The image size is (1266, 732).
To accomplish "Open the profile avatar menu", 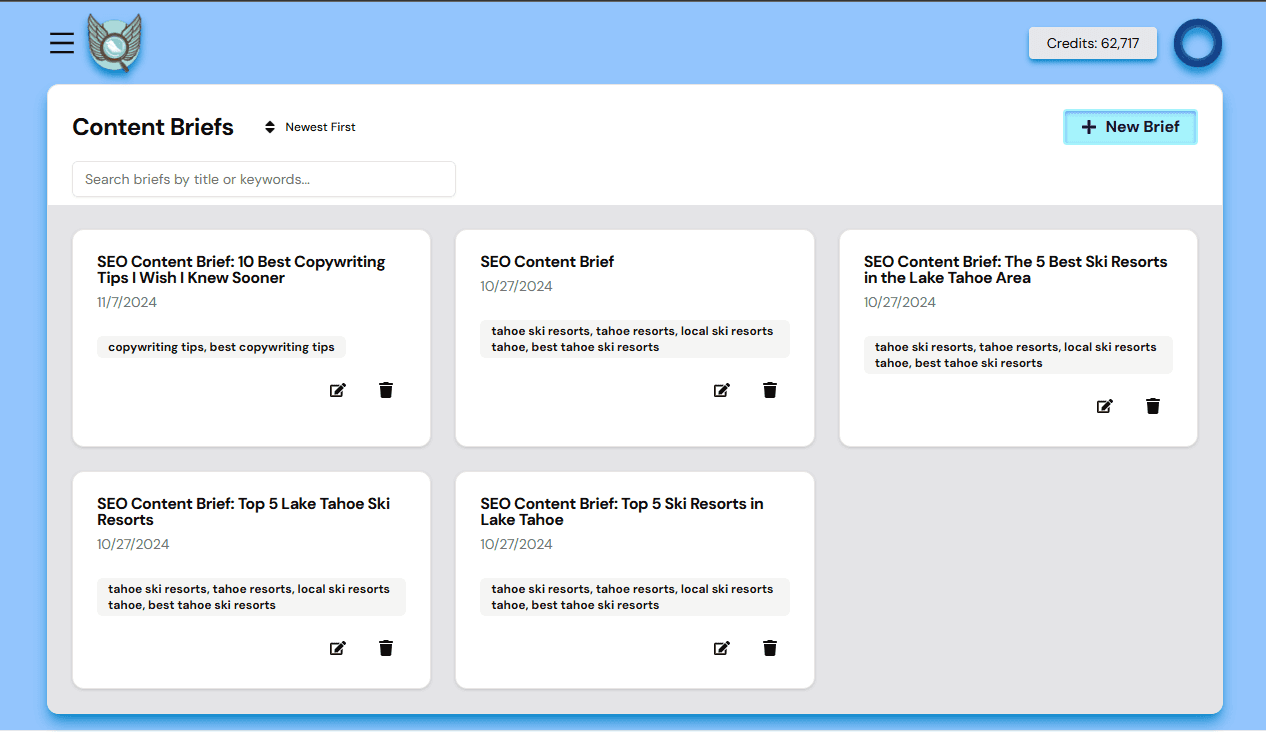I will coord(1197,43).
